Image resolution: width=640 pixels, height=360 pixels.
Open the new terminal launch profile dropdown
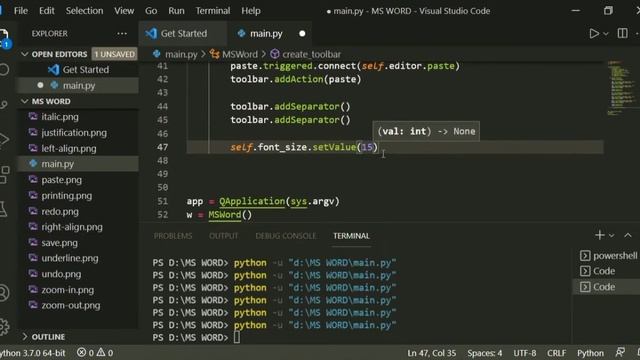coord(611,236)
